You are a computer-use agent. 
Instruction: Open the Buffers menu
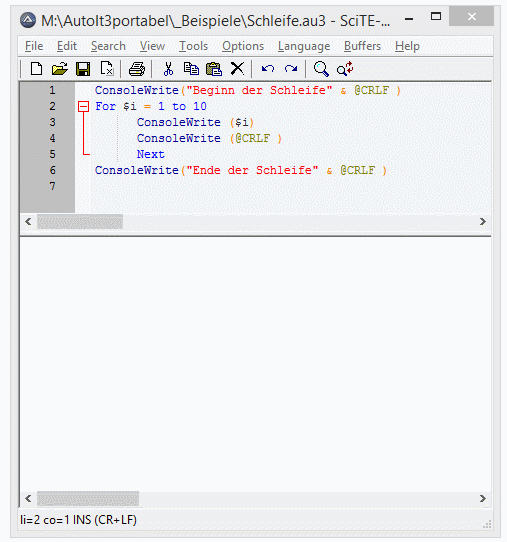[x=362, y=46]
